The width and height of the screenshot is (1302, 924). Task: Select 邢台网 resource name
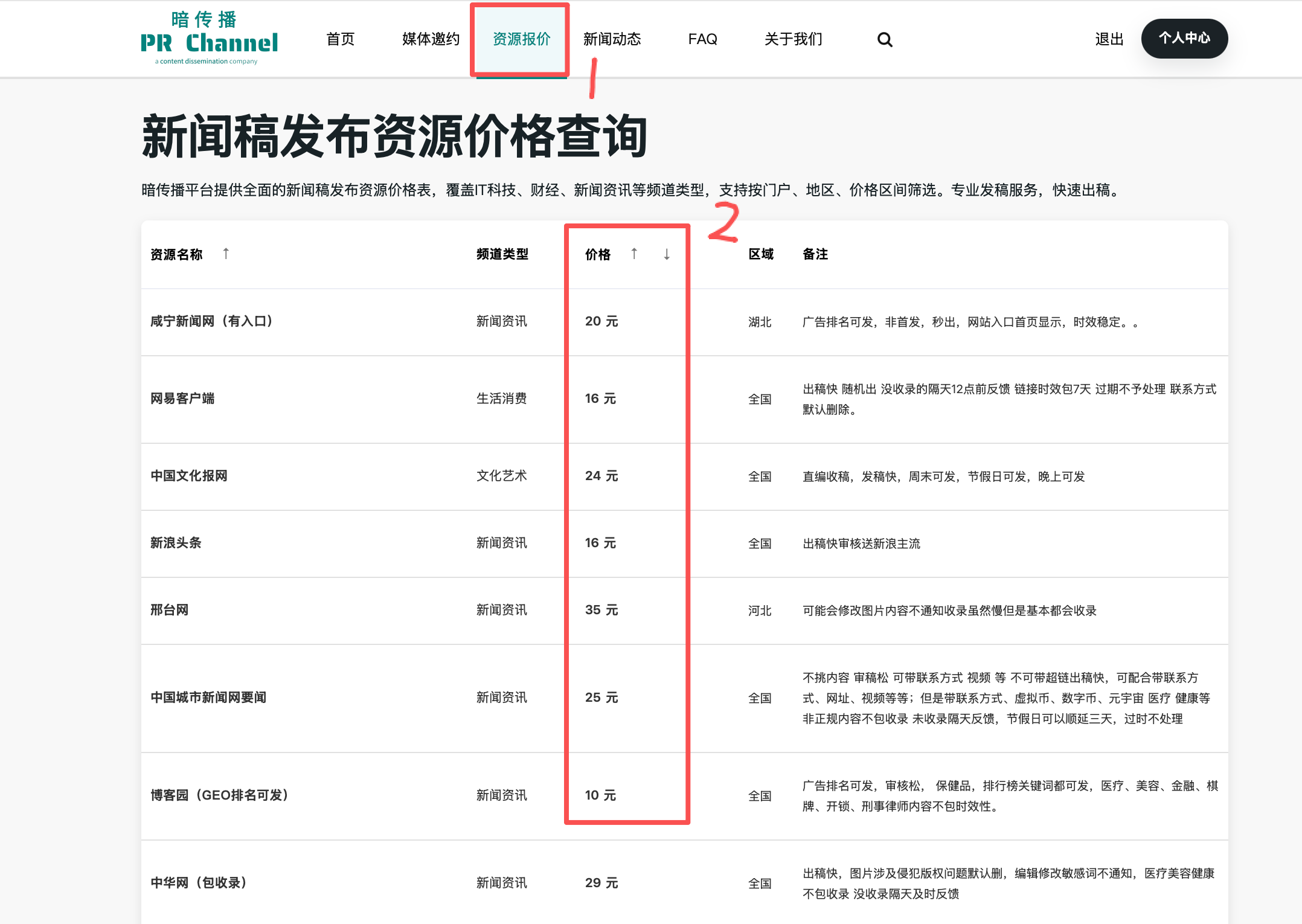(x=170, y=610)
